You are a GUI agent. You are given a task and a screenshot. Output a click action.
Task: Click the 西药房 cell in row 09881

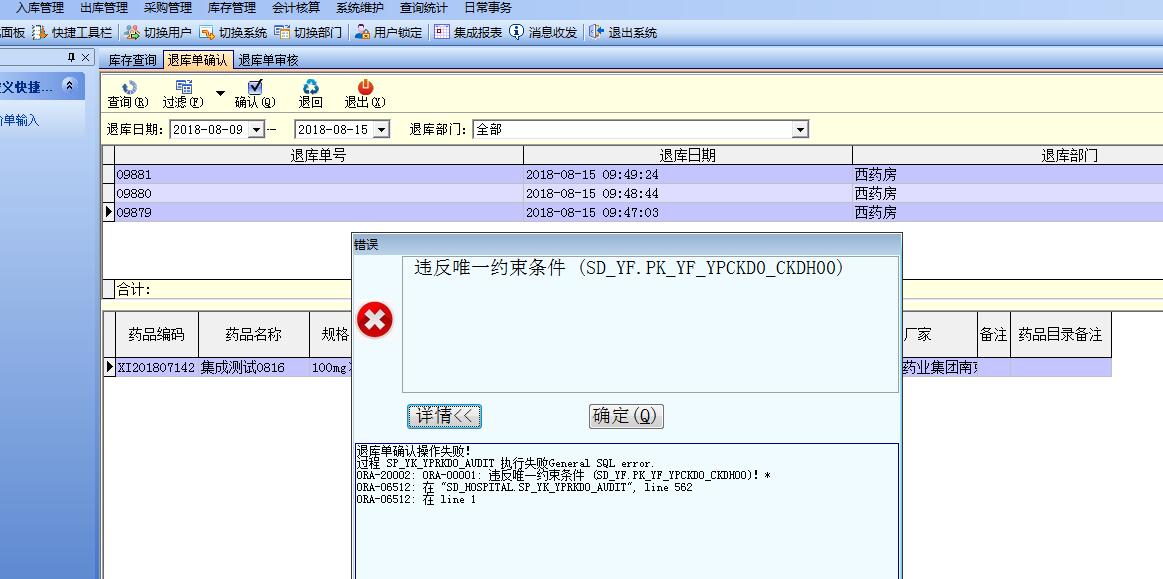click(x=1007, y=175)
